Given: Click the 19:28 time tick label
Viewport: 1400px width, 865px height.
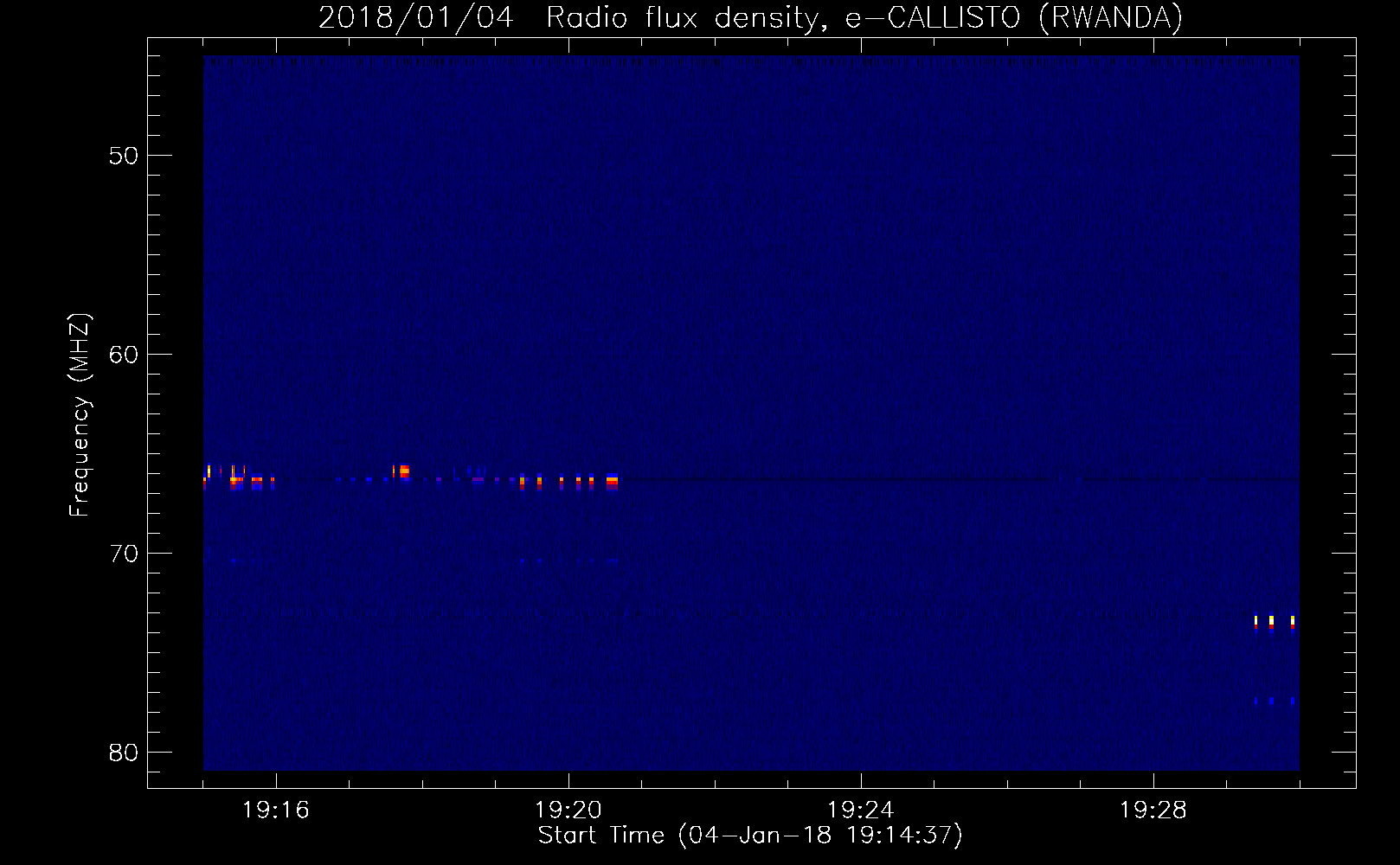Looking at the screenshot, I should point(1153,811).
